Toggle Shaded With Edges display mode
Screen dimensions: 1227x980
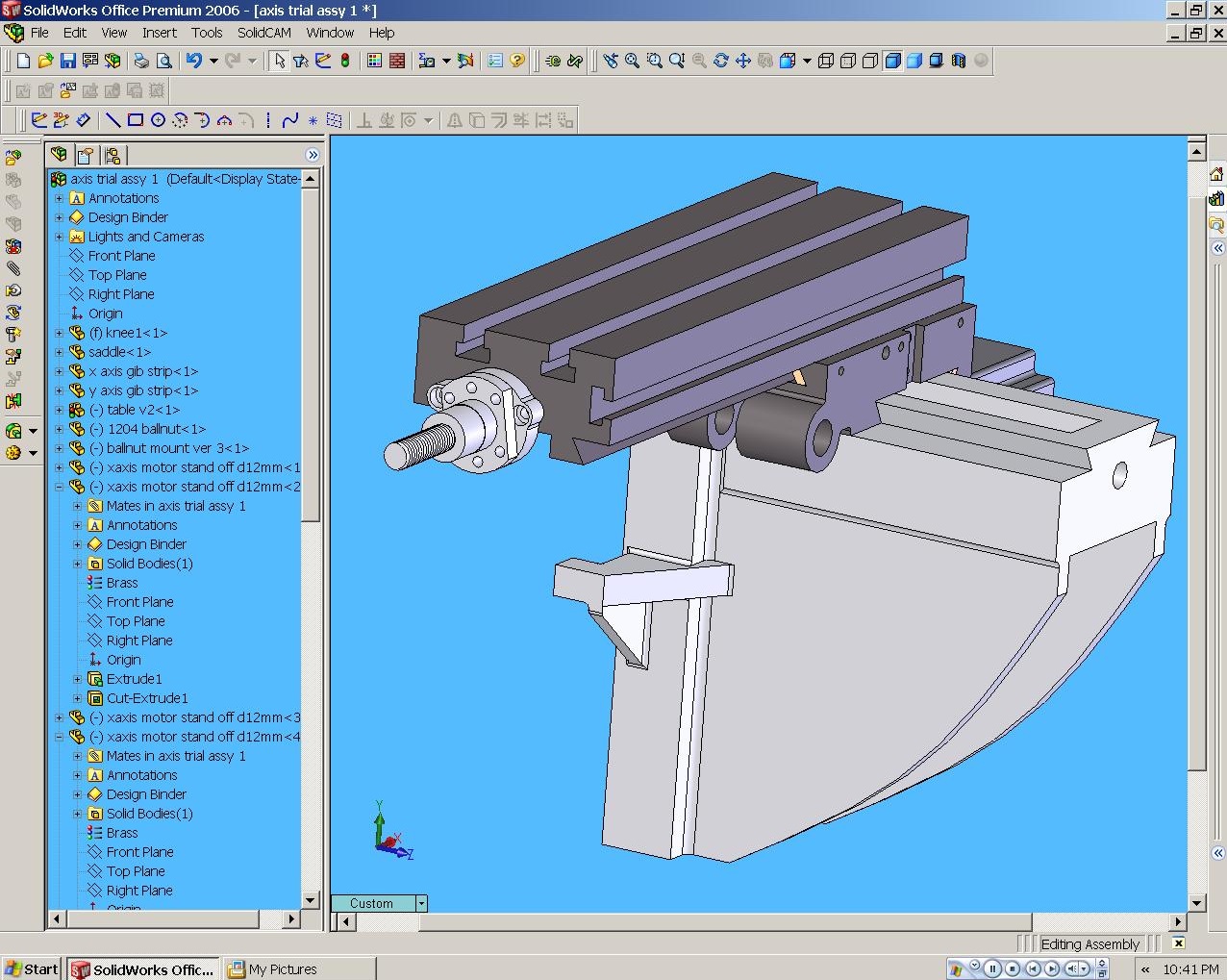[892, 61]
